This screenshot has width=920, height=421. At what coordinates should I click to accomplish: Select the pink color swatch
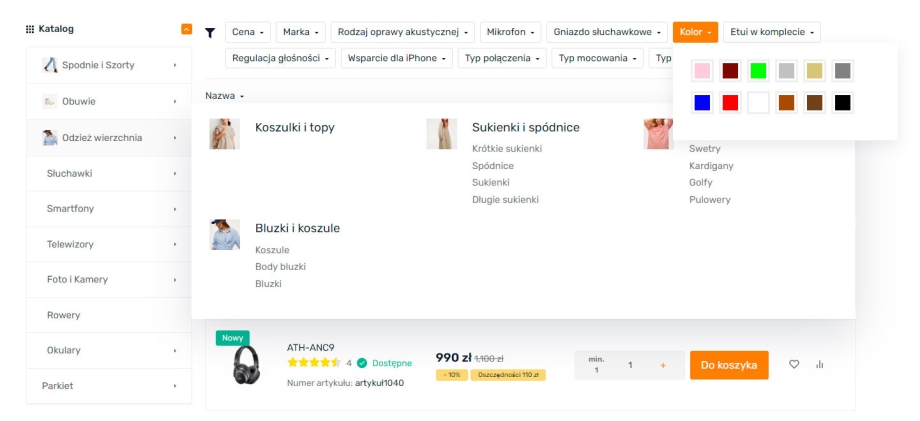(x=702, y=71)
